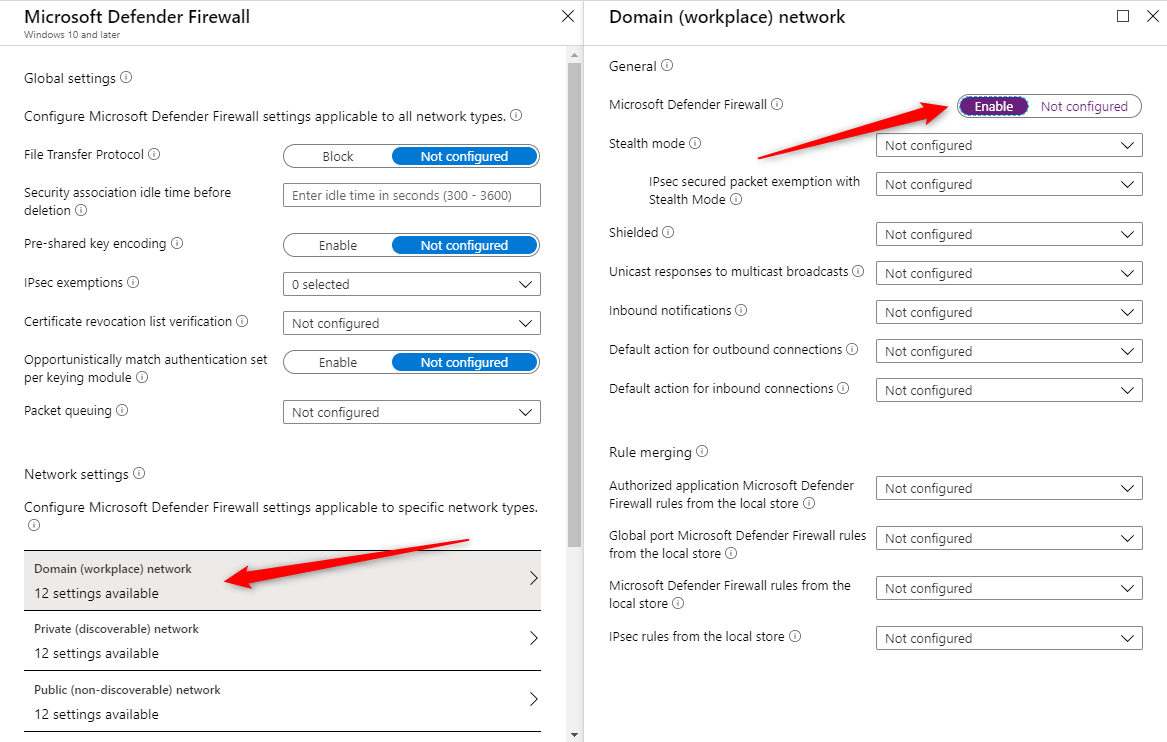Click info icon for Firewall rules from local store
The width and height of the screenshot is (1167, 742).
678,603
